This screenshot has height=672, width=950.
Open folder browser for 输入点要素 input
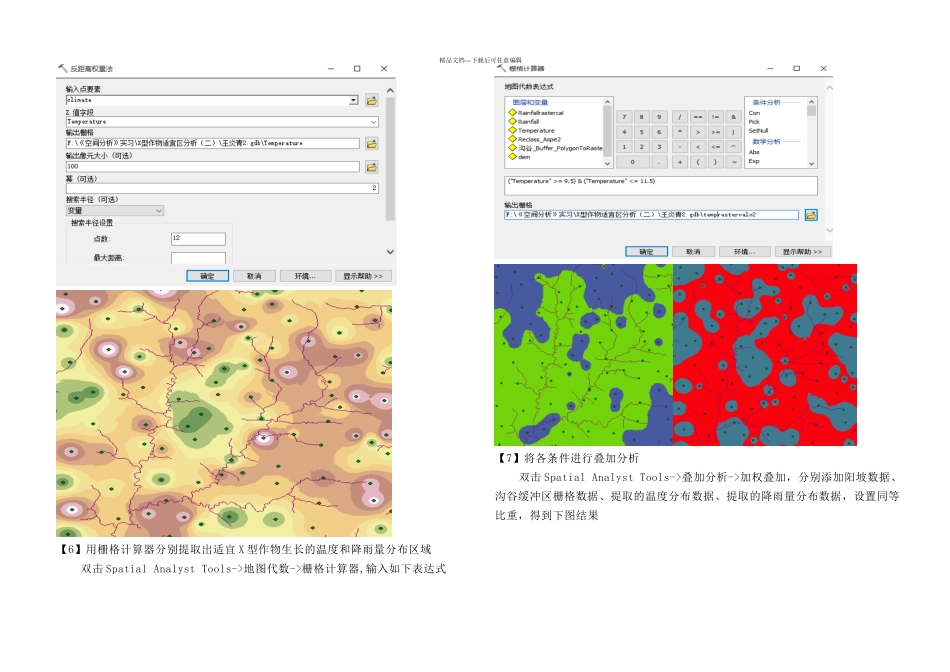click(371, 101)
